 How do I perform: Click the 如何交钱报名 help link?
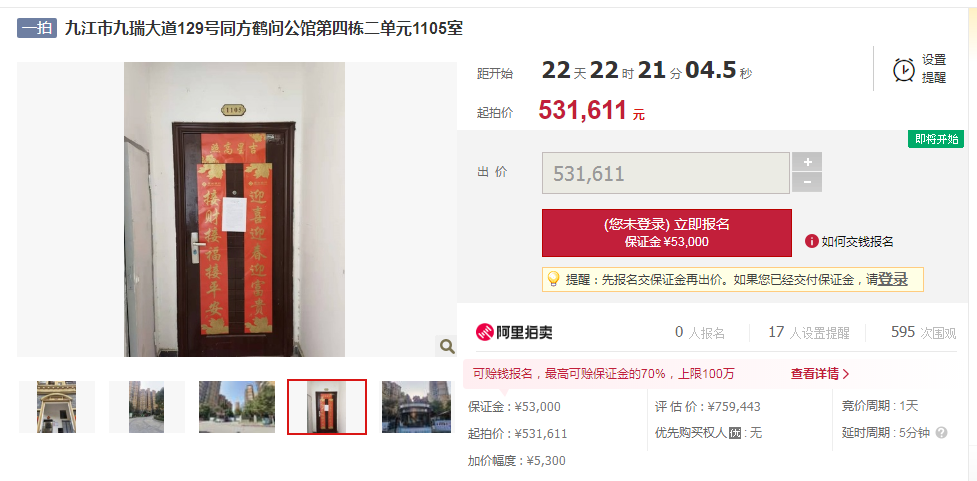tap(857, 242)
